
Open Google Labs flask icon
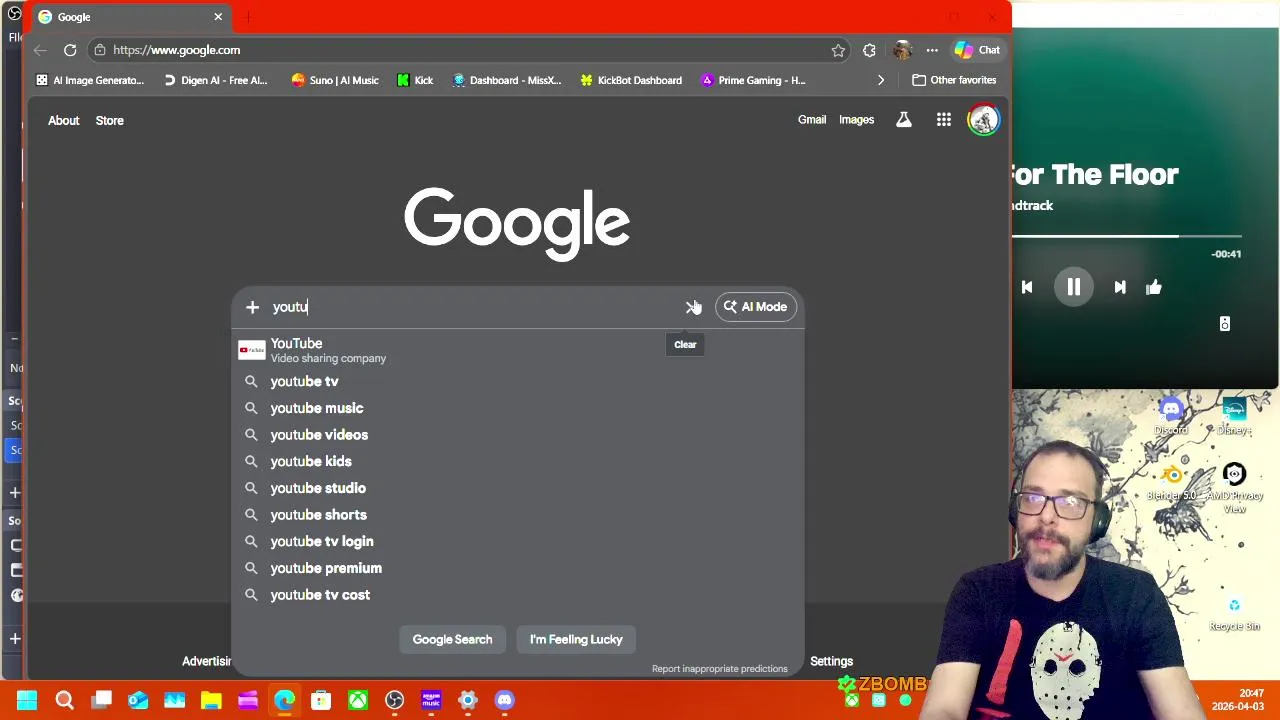pos(904,120)
